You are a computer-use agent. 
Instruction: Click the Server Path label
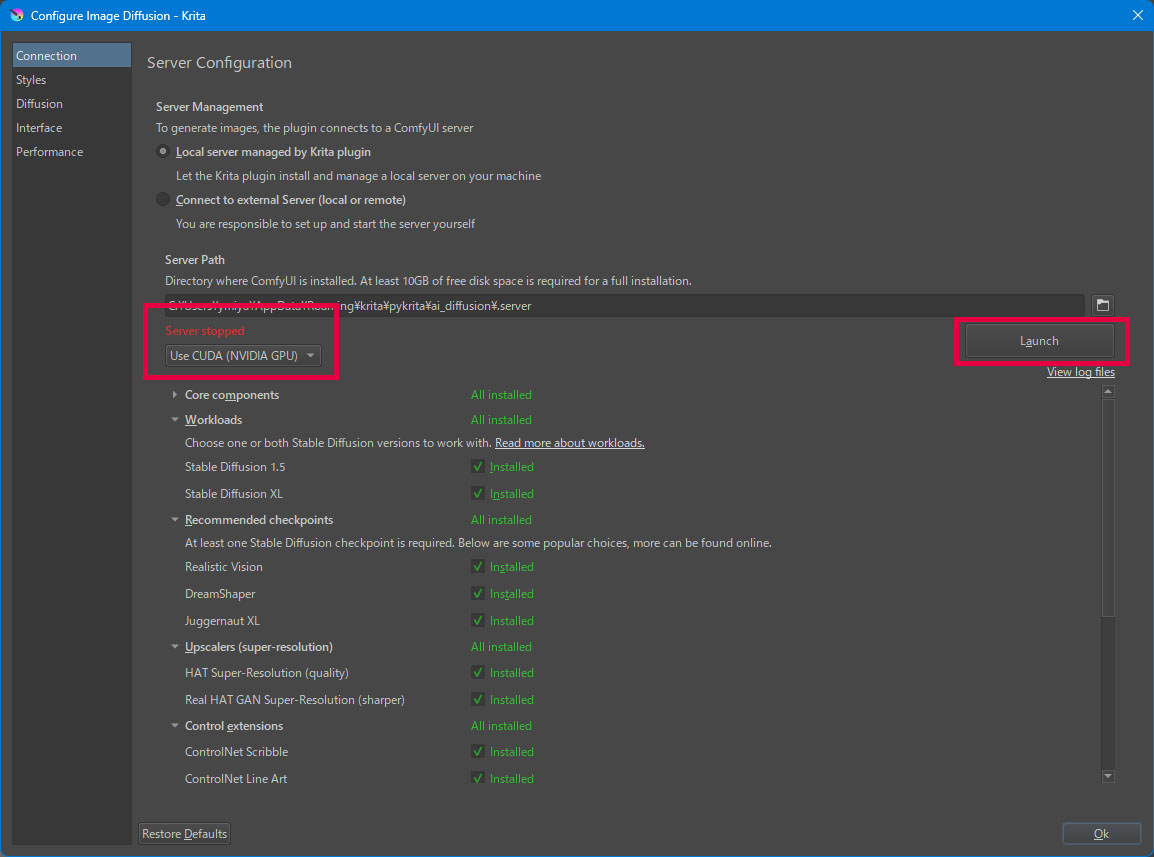pyautogui.click(x=194, y=260)
